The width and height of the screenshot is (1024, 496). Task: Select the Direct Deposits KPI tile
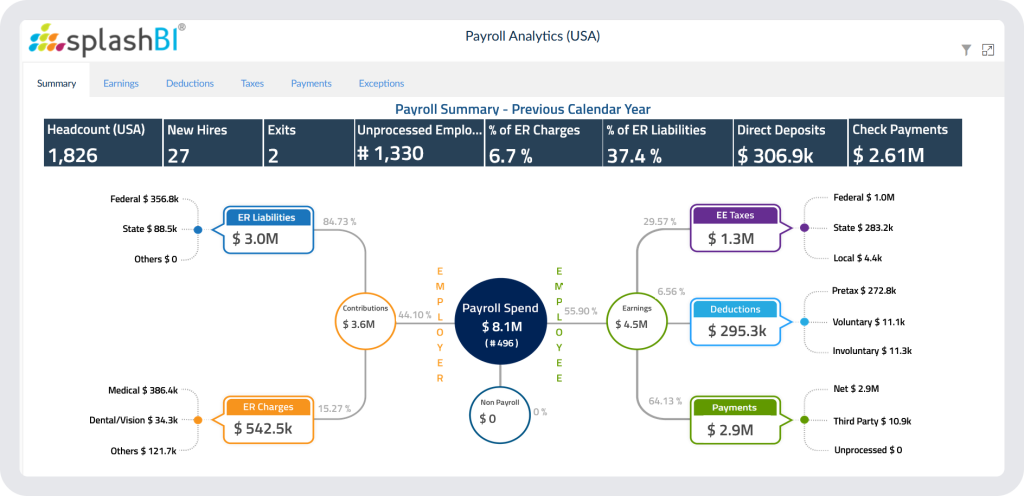tap(788, 142)
